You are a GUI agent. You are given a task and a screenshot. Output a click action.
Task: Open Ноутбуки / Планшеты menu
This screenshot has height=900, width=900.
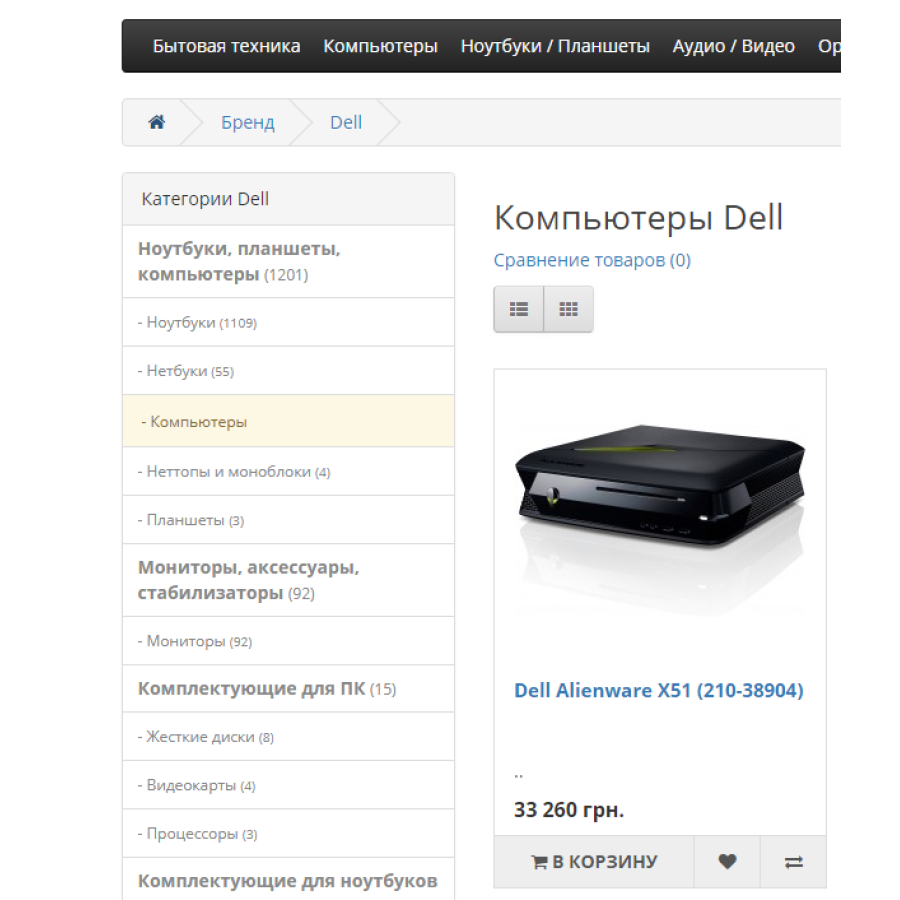tap(555, 46)
